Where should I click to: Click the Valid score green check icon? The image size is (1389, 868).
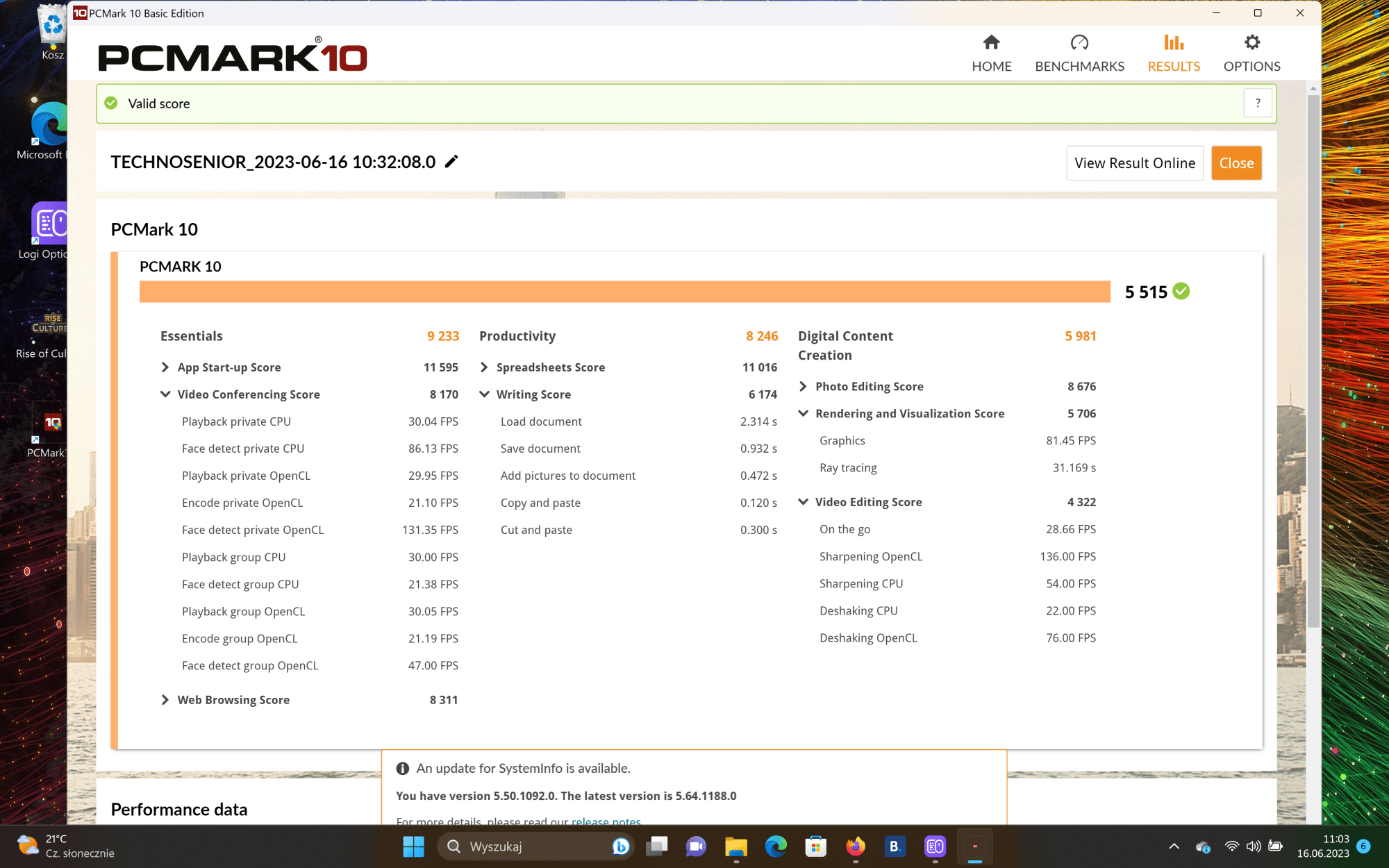tap(111, 103)
